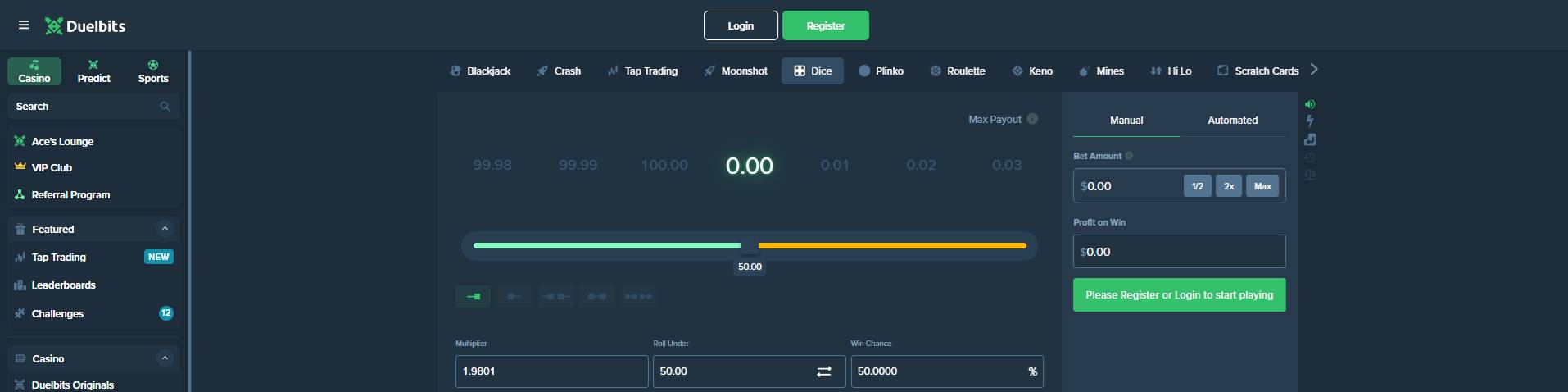
Task: Open the Plinko game
Action: [881, 71]
